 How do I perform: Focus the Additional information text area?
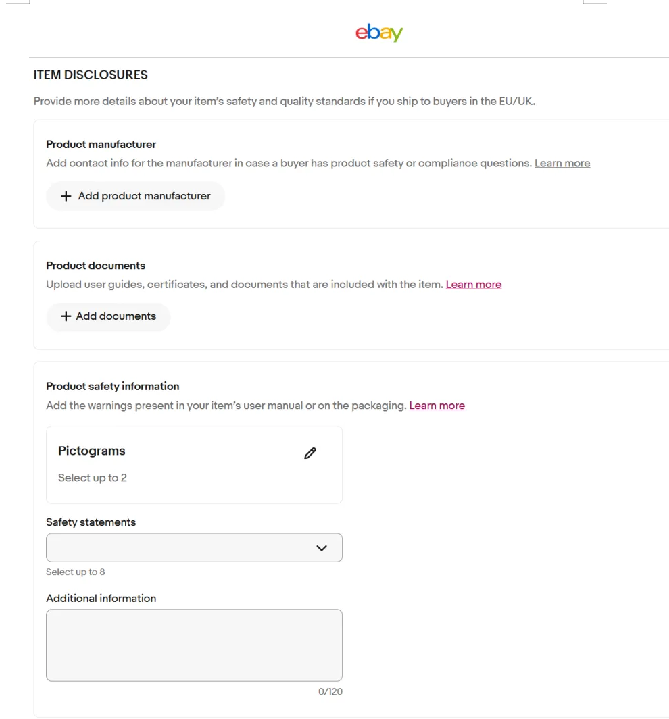coord(194,645)
